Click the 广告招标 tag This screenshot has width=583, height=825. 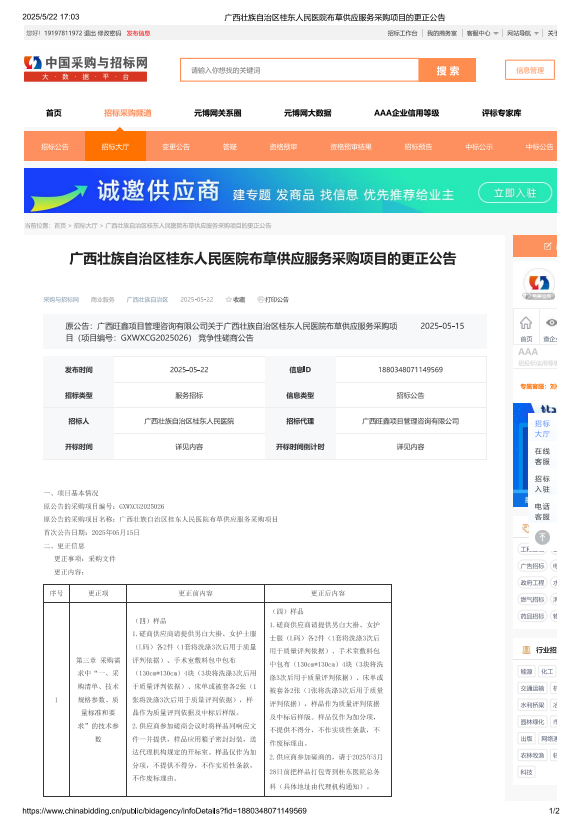(x=532, y=566)
